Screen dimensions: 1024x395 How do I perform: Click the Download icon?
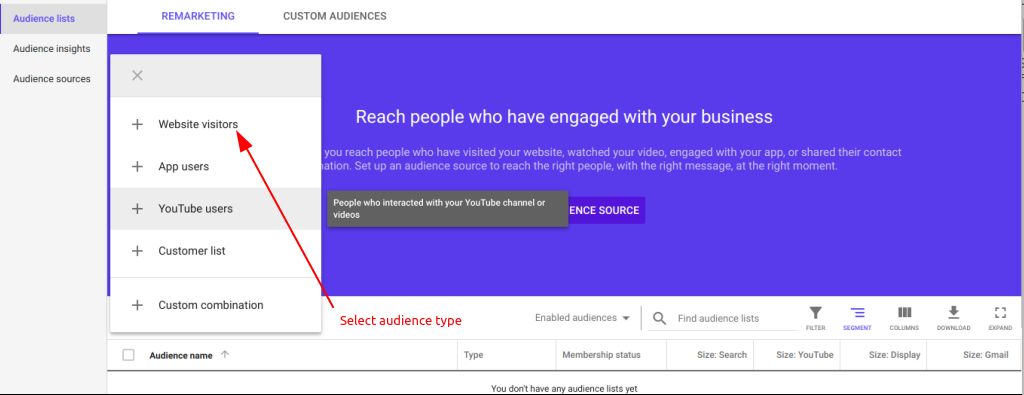click(x=953, y=312)
